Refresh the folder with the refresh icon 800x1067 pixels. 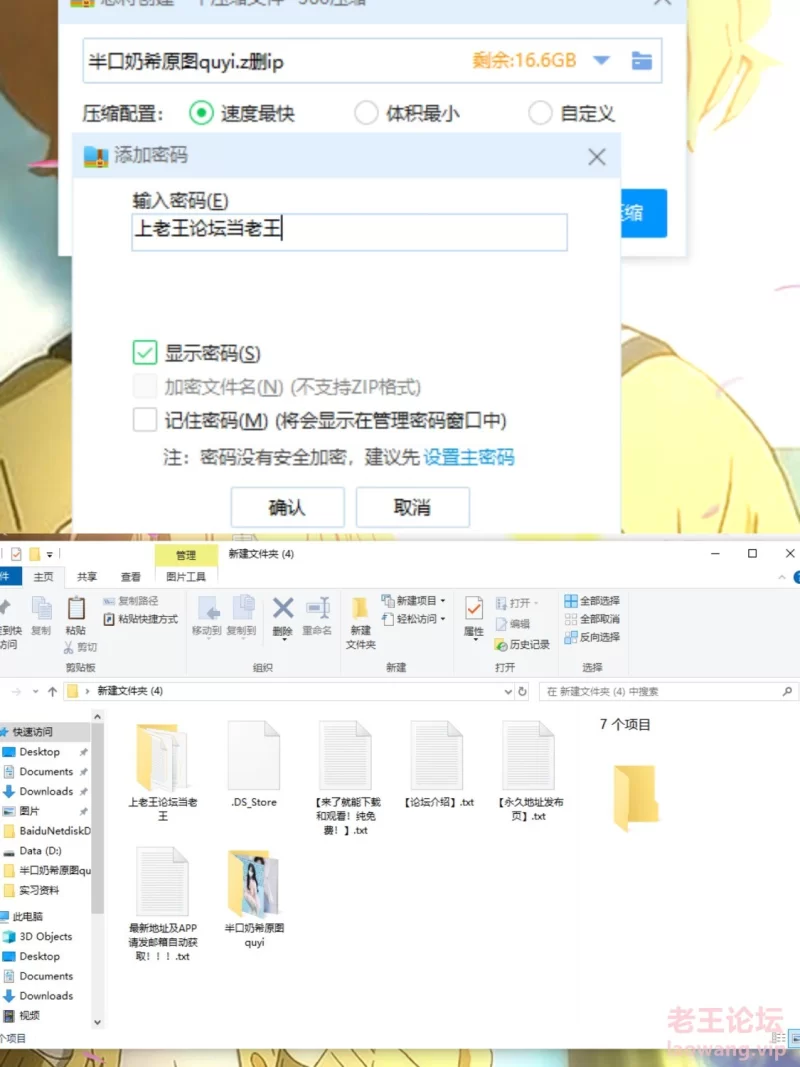[x=522, y=691]
